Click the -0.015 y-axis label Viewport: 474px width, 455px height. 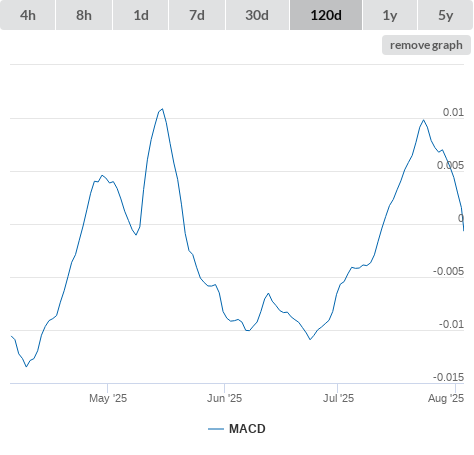pyautogui.click(x=448, y=377)
